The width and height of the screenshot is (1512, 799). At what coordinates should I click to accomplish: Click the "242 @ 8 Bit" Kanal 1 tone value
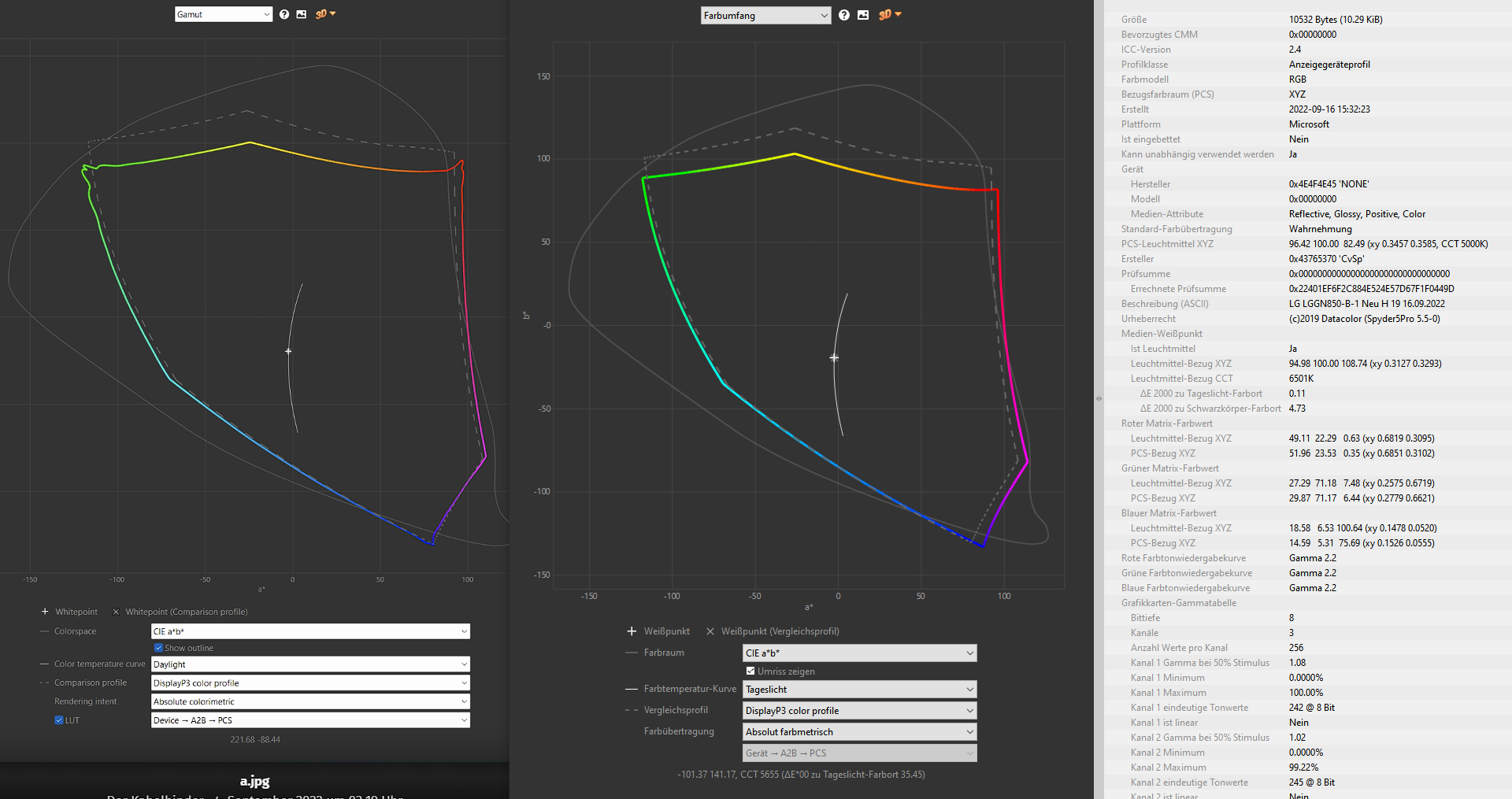(x=1312, y=708)
